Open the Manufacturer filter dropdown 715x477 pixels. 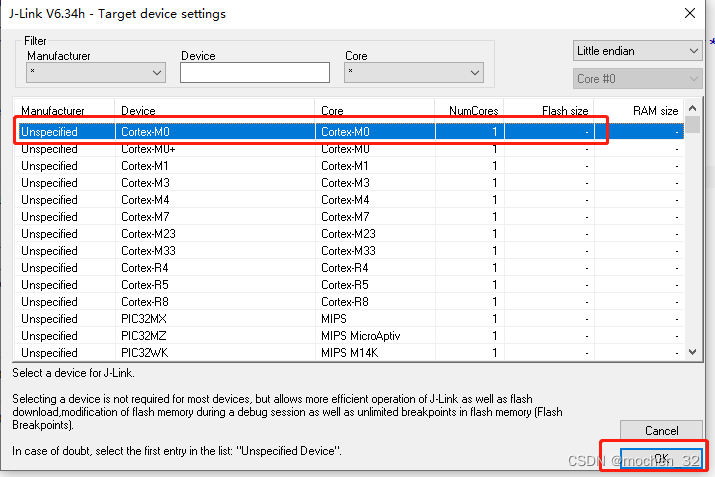click(96, 73)
